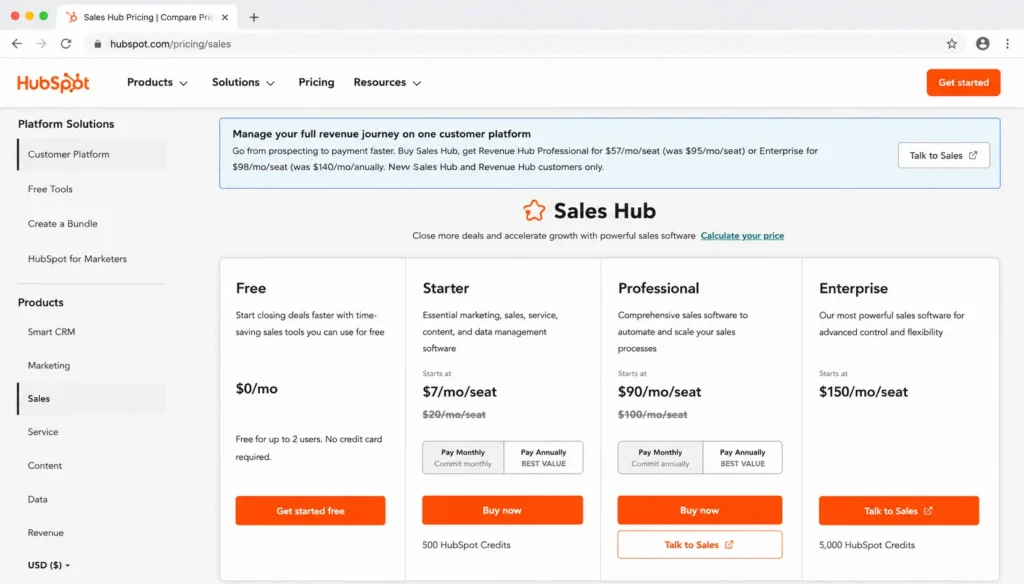Open the browser three-dot menu
Viewport: 1024px width, 584px height.
point(1007,44)
